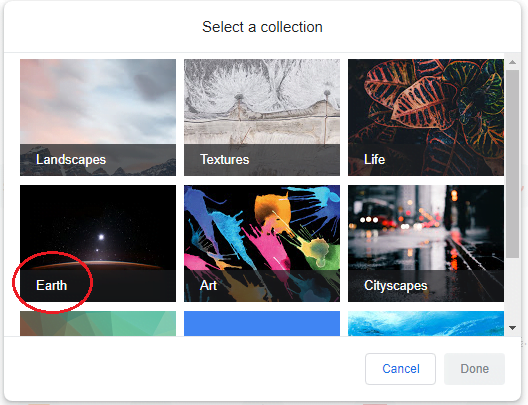
Task: Click the green geometric collection thumbnail
Action: coord(98,323)
